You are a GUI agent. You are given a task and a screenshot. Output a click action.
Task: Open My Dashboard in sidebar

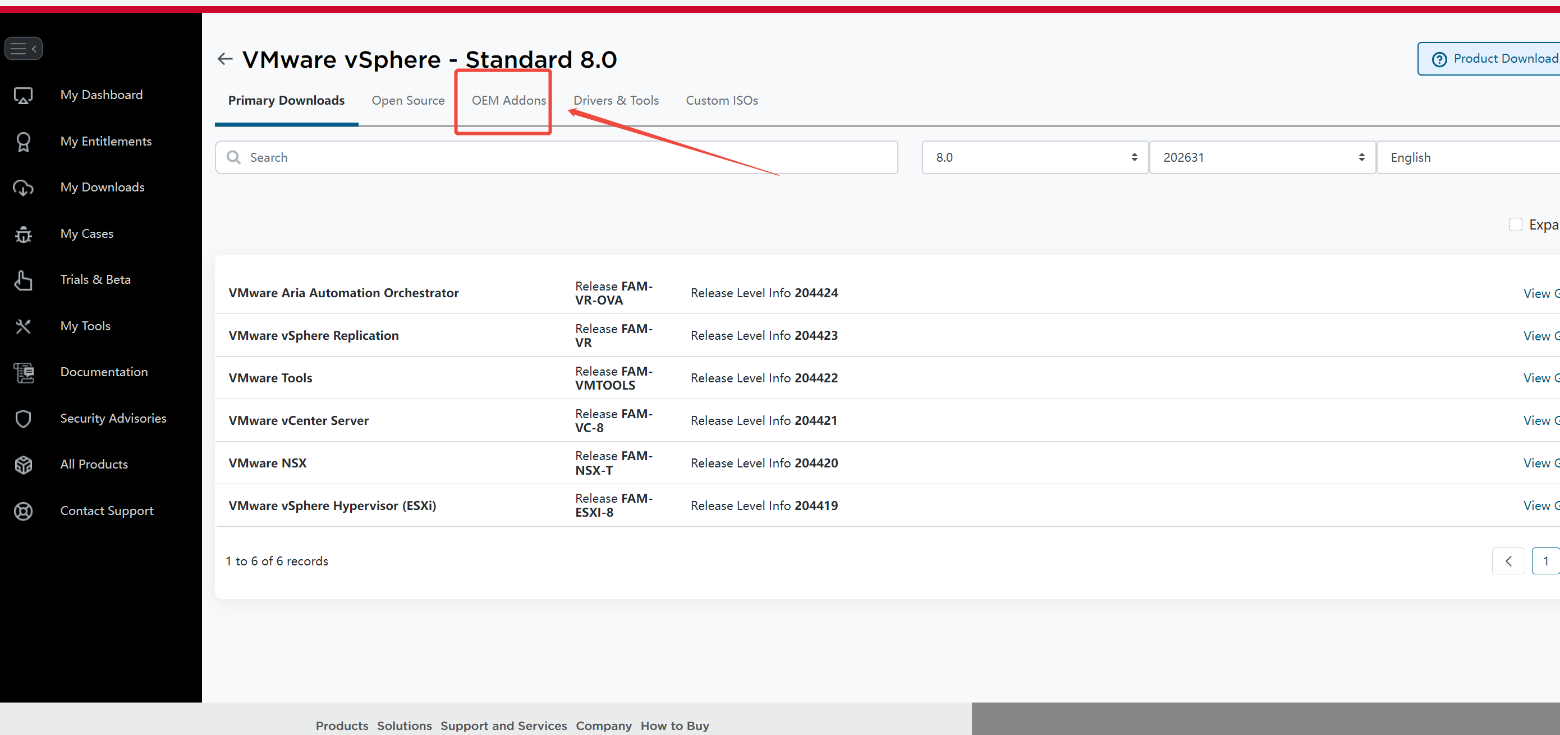(101, 95)
